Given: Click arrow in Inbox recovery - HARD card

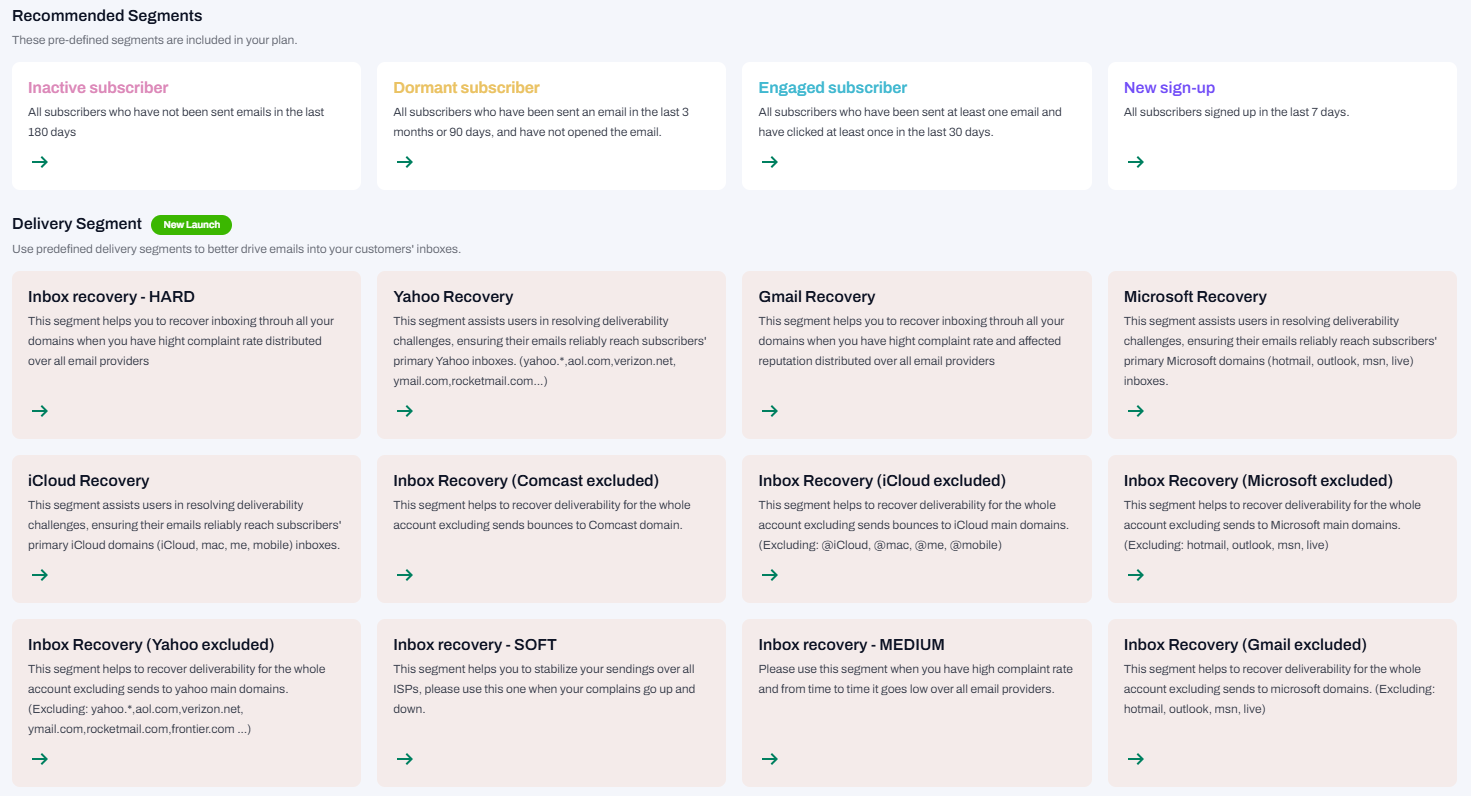Looking at the screenshot, I should pos(39,411).
